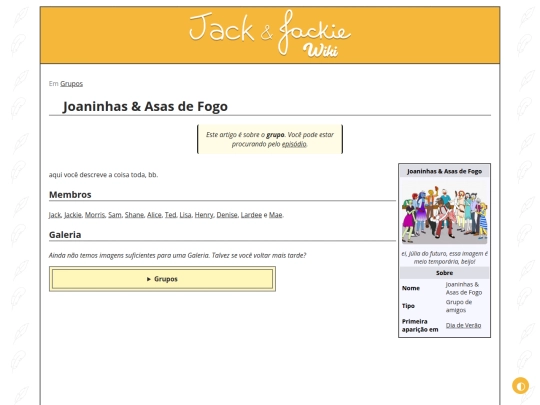
Task: Open Morris's member page link
Action: (x=95, y=215)
